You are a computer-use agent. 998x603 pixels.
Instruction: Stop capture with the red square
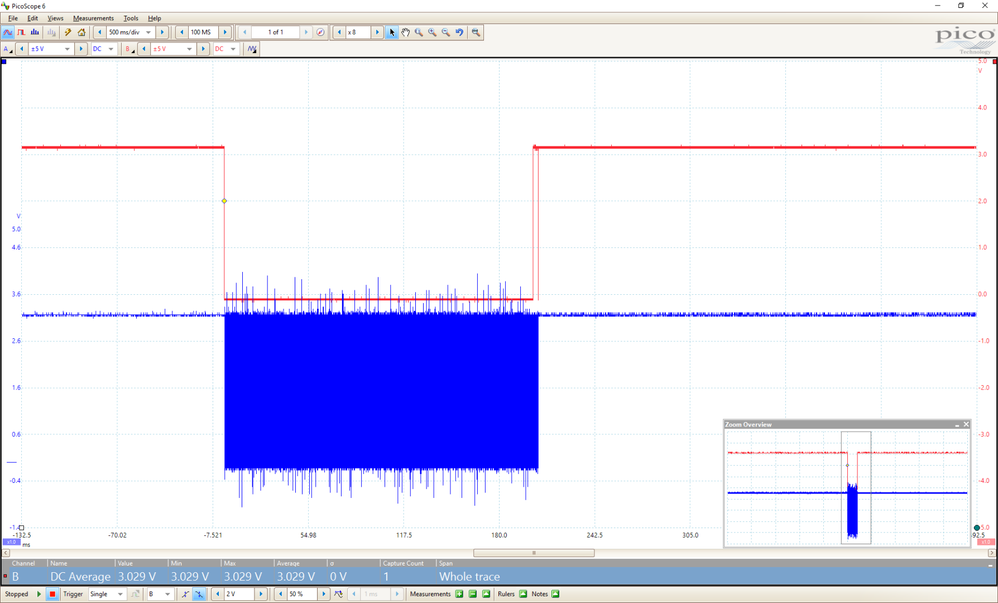[x=53, y=594]
